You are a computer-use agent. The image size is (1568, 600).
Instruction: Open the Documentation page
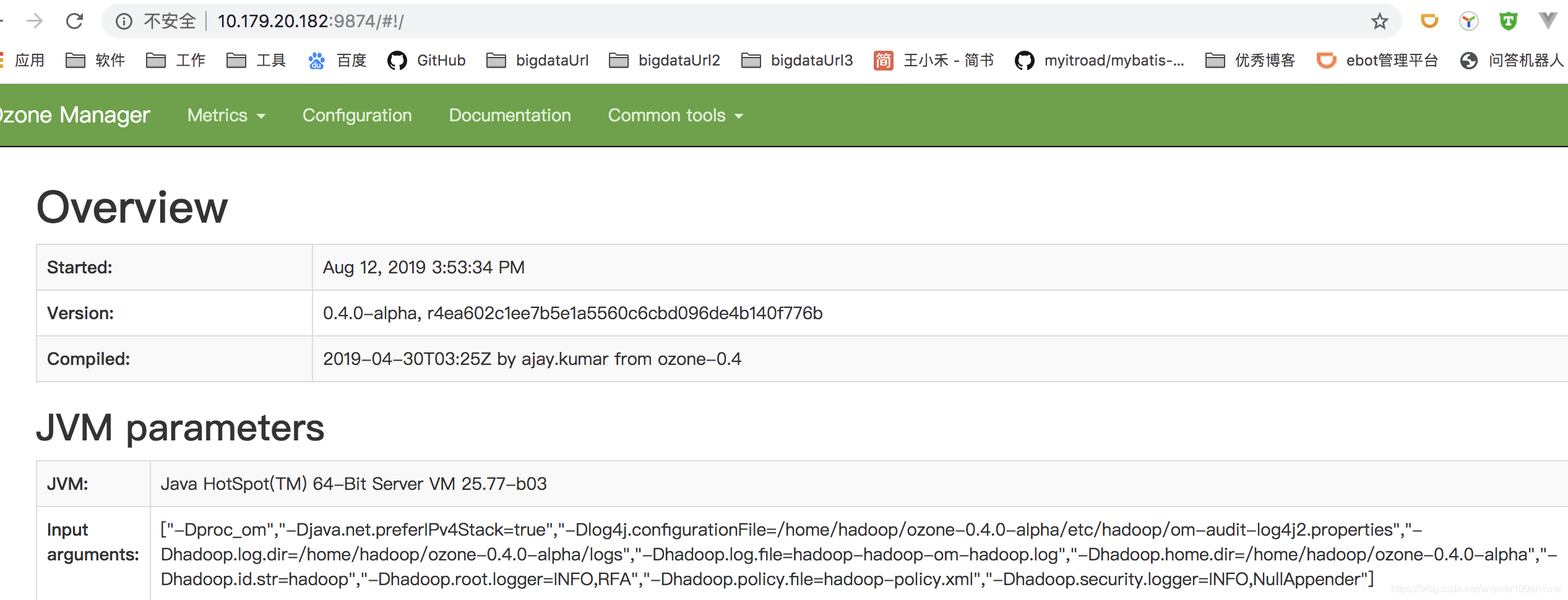(x=510, y=115)
